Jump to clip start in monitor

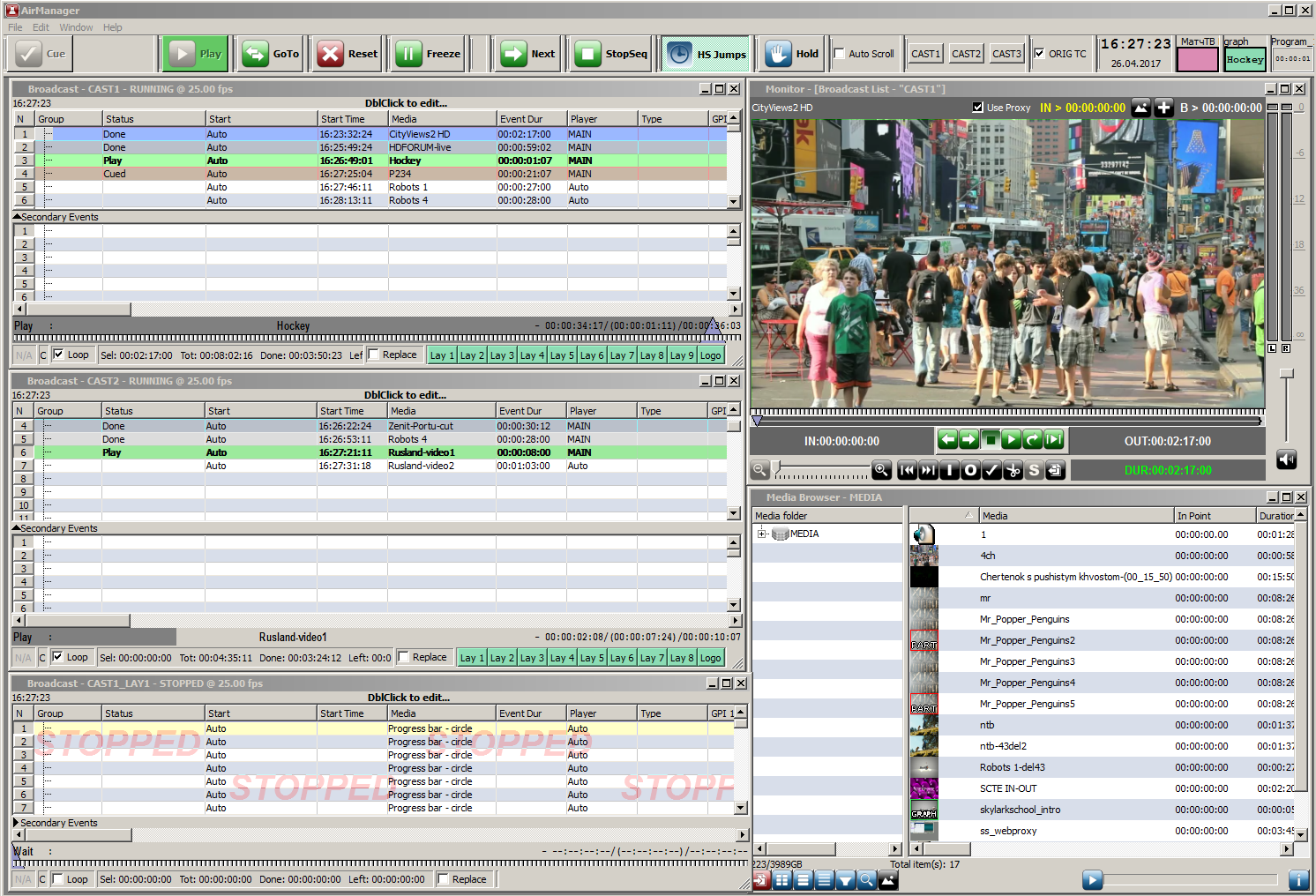[x=907, y=470]
